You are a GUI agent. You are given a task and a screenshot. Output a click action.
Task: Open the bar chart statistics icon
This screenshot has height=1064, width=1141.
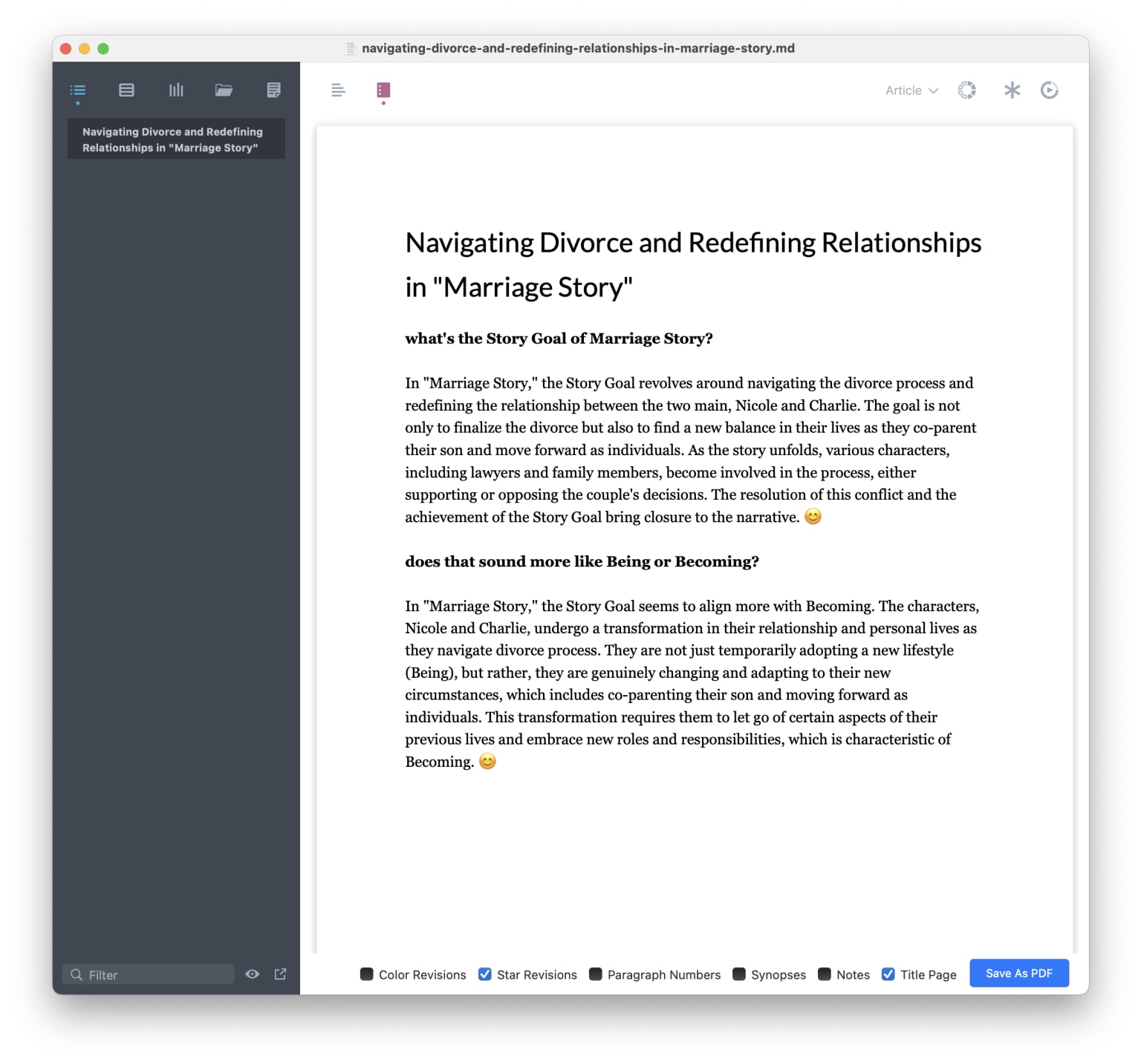pos(176,91)
